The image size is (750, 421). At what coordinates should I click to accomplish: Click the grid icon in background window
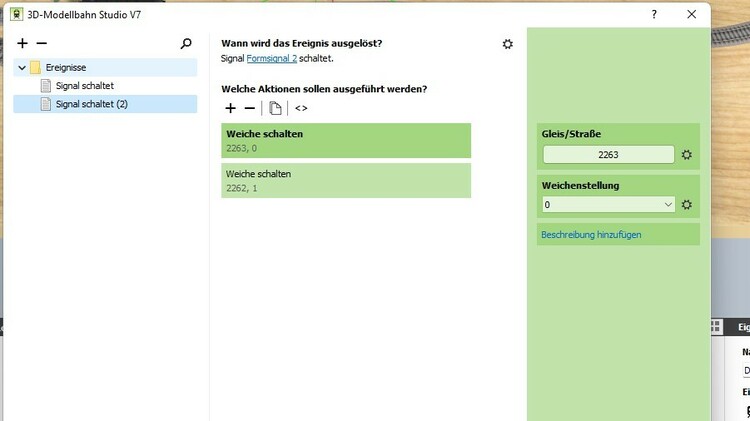point(716,326)
